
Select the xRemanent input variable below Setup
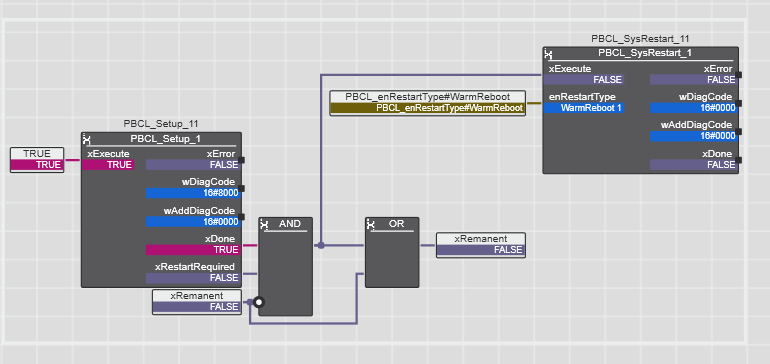(x=197, y=302)
